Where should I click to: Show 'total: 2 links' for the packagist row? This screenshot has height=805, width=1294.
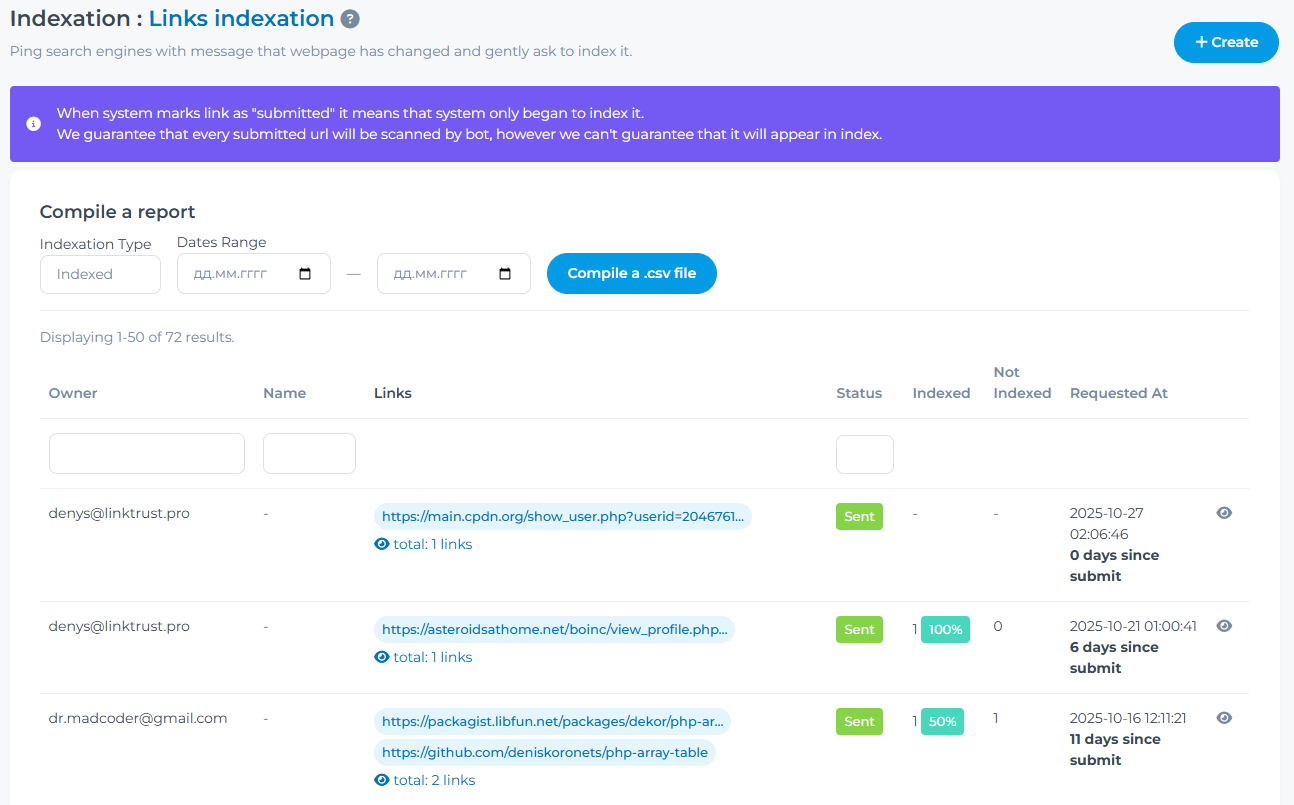tap(425, 780)
